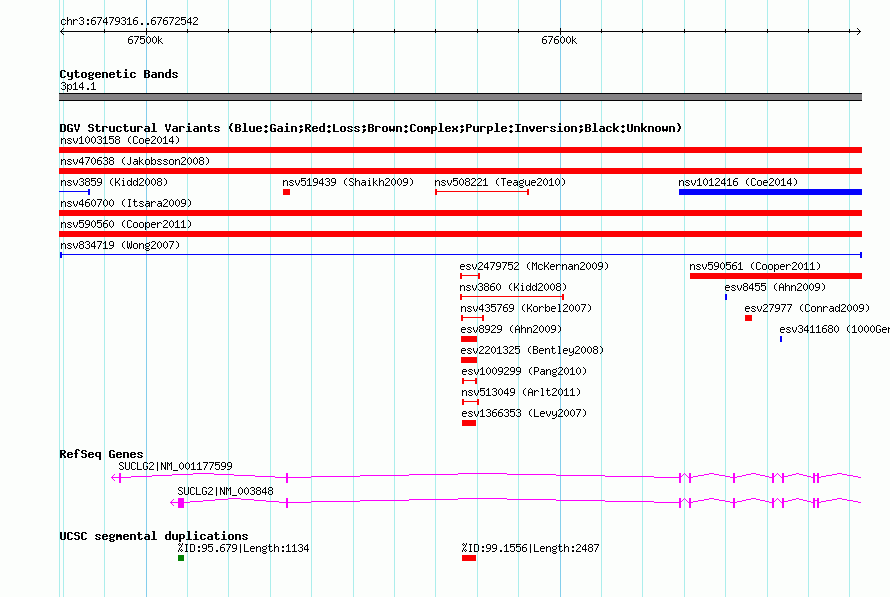Click the esv1009299 (Pang2010) label
The height and width of the screenshot is (597, 890).
(x=524, y=371)
